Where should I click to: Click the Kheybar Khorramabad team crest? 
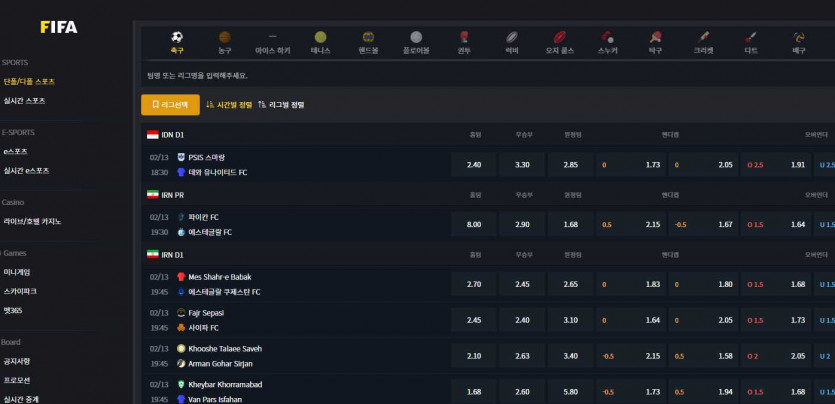pos(181,384)
